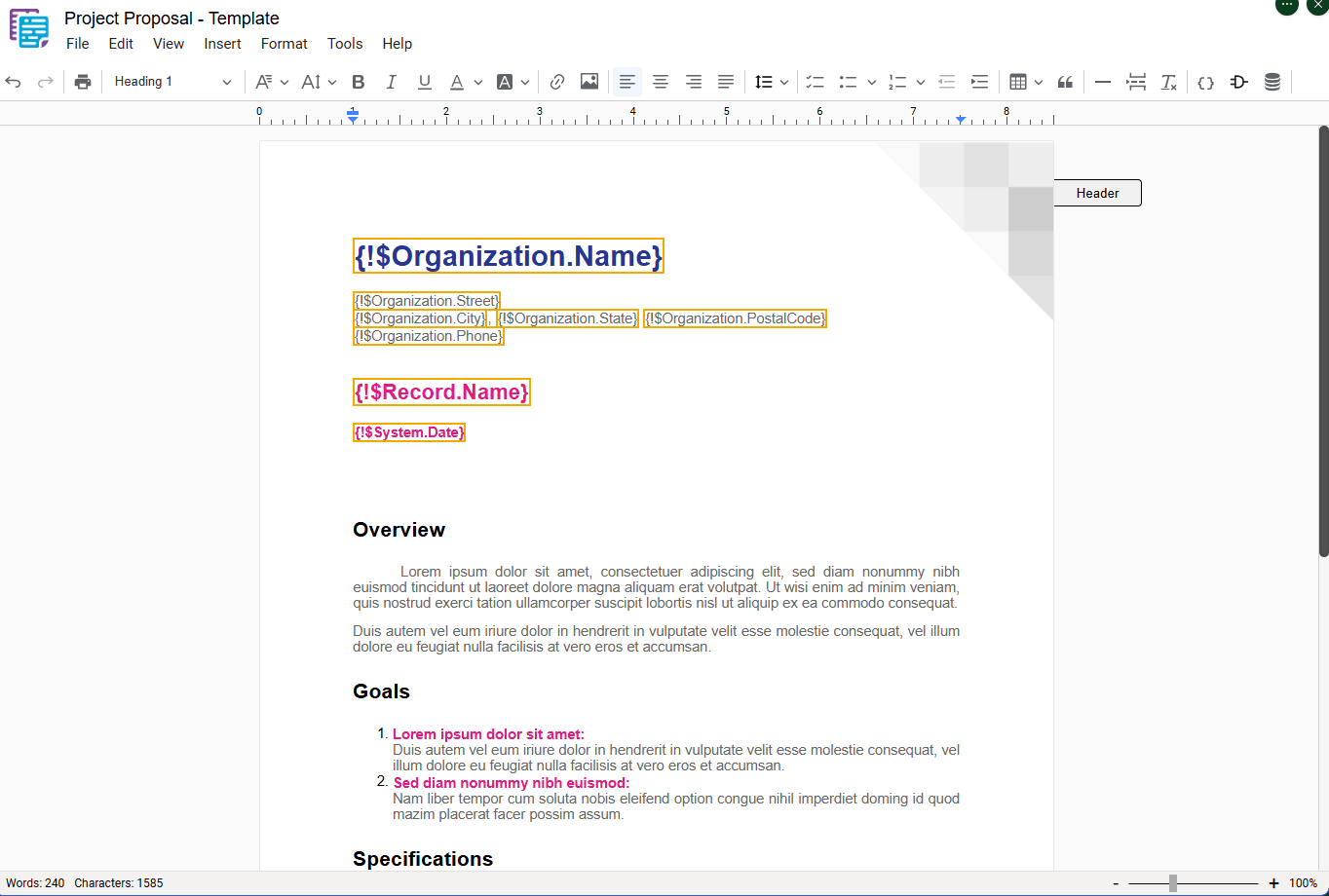
Task: Open the Heading 1 paragraph style dropdown
Action: [172, 82]
